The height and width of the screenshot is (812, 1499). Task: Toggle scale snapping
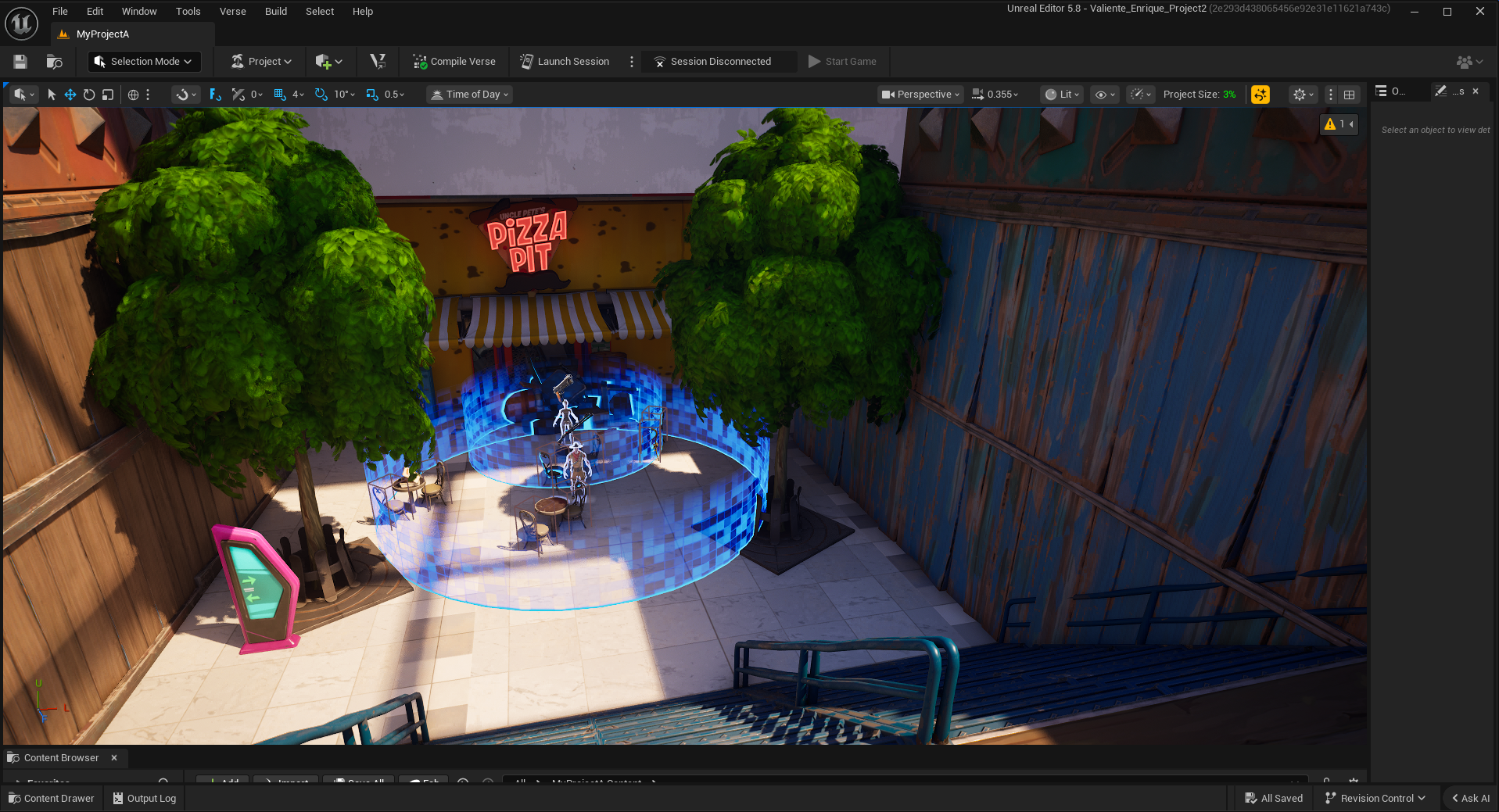(x=372, y=95)
